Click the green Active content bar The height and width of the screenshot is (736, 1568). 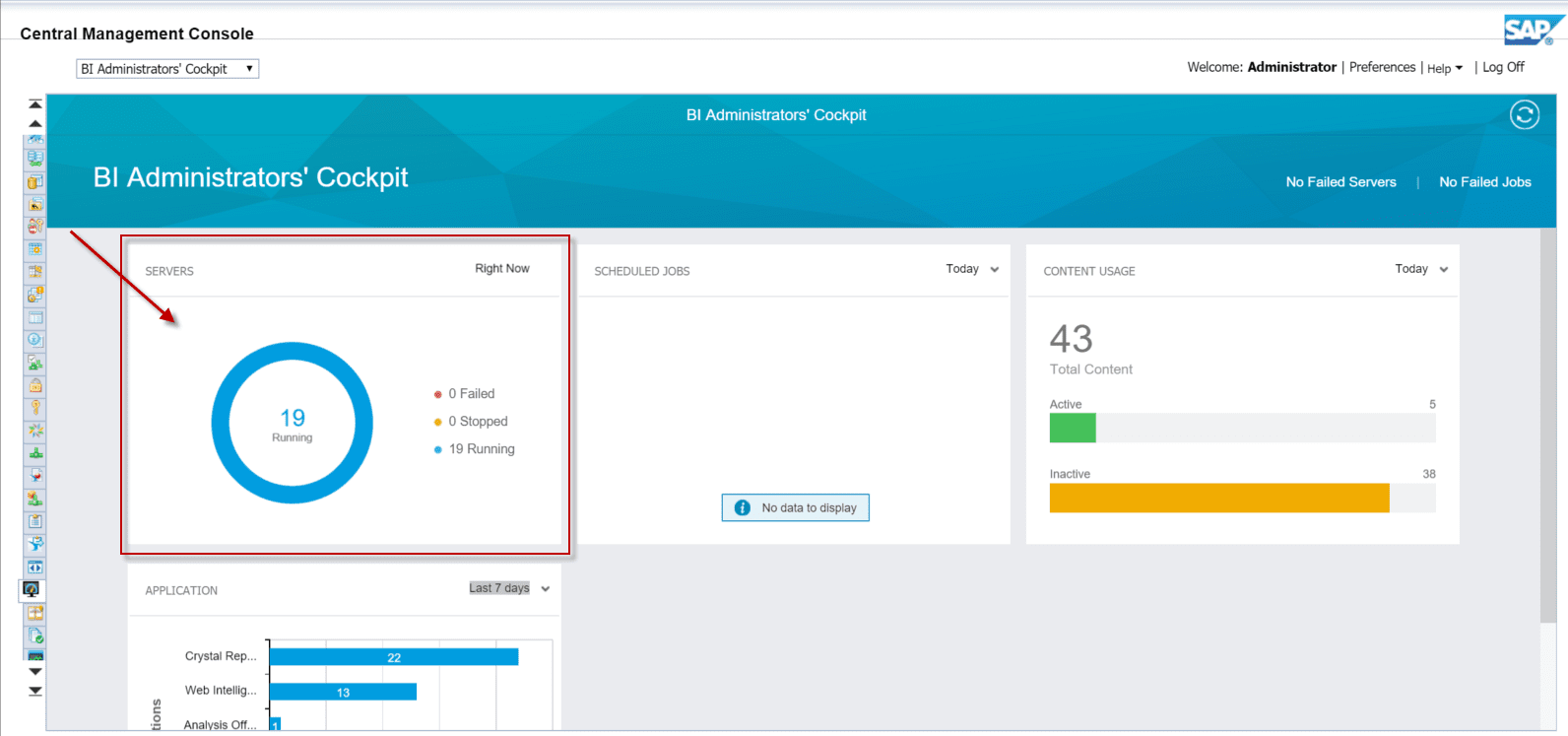(1073, 428)
